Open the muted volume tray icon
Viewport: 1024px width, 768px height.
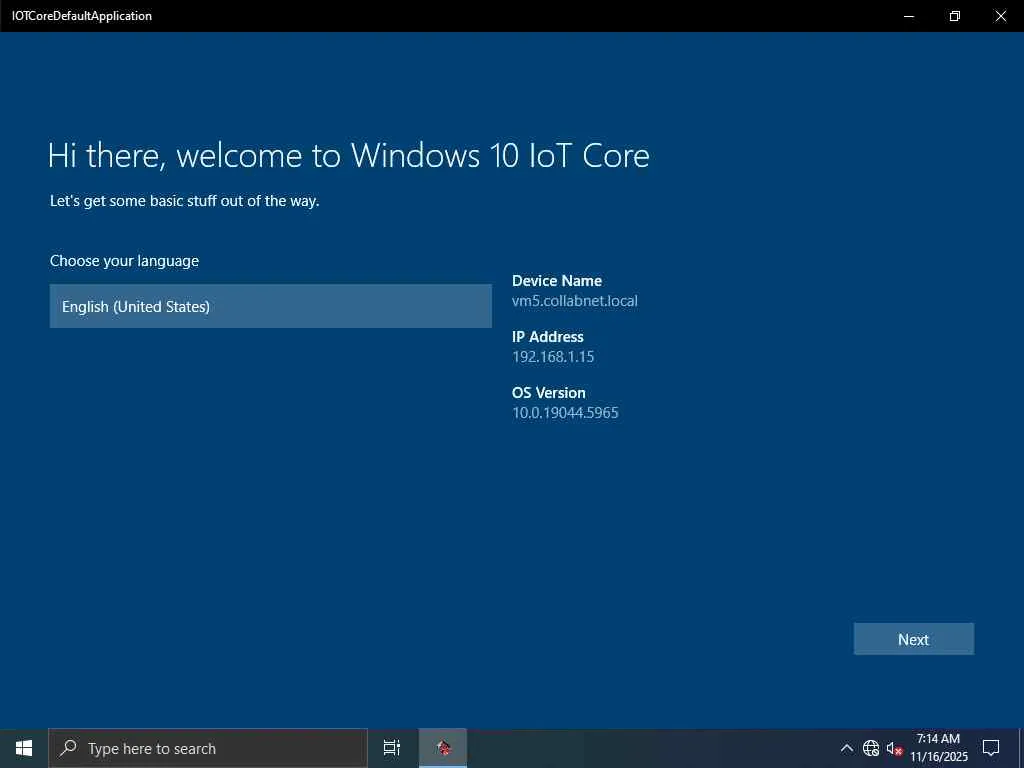pyautogui.click(x=894, y=748)
